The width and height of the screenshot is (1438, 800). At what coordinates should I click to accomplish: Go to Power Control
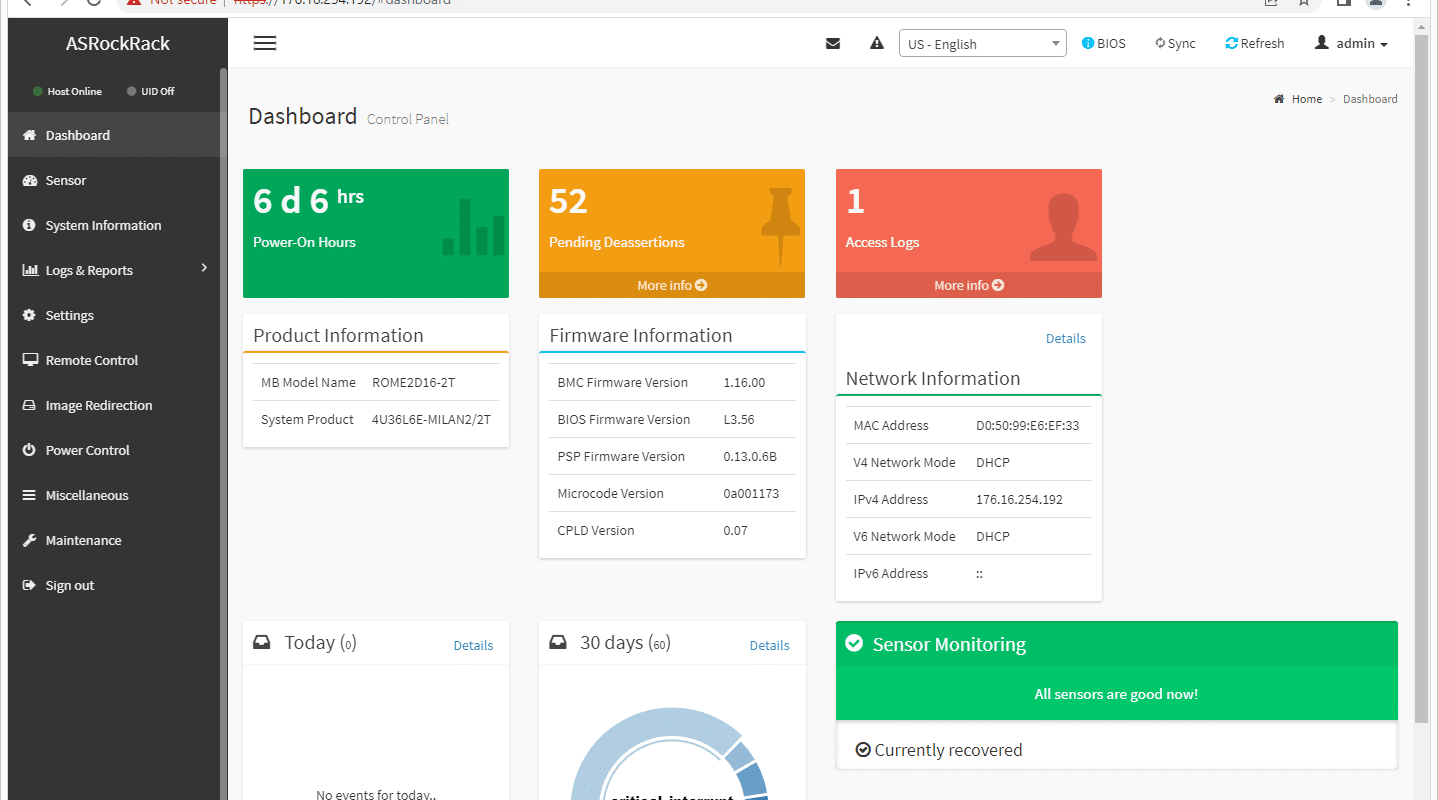116,450
